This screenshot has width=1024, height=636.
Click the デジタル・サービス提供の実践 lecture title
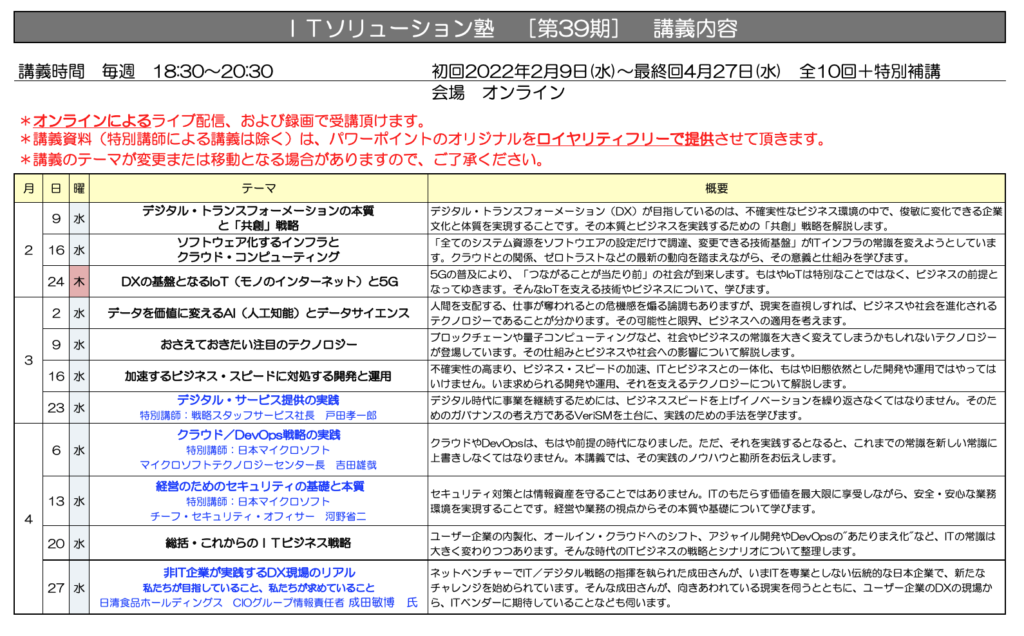(258, 400)
